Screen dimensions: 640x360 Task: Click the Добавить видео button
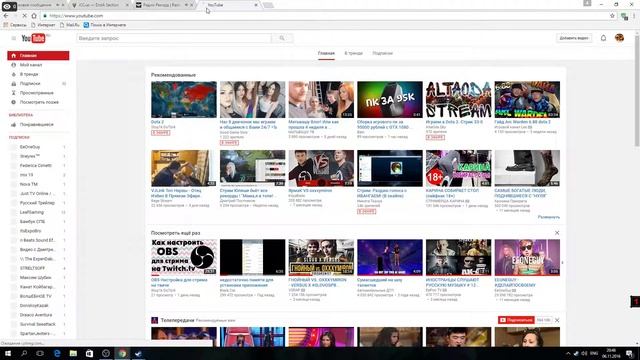click(574, 38)
